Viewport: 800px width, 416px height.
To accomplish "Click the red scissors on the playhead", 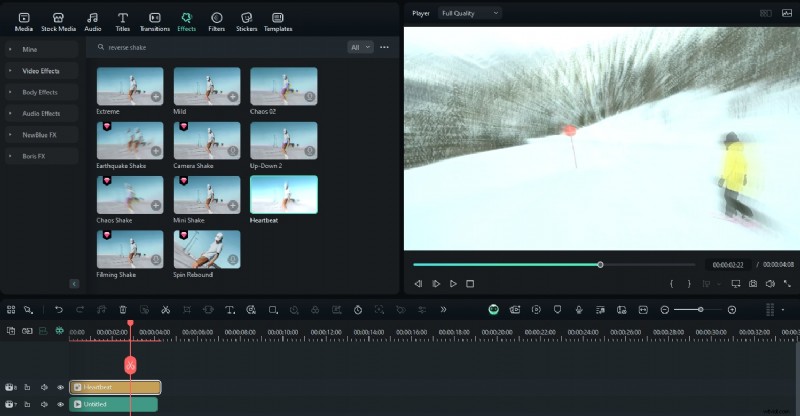I will 130,365.
